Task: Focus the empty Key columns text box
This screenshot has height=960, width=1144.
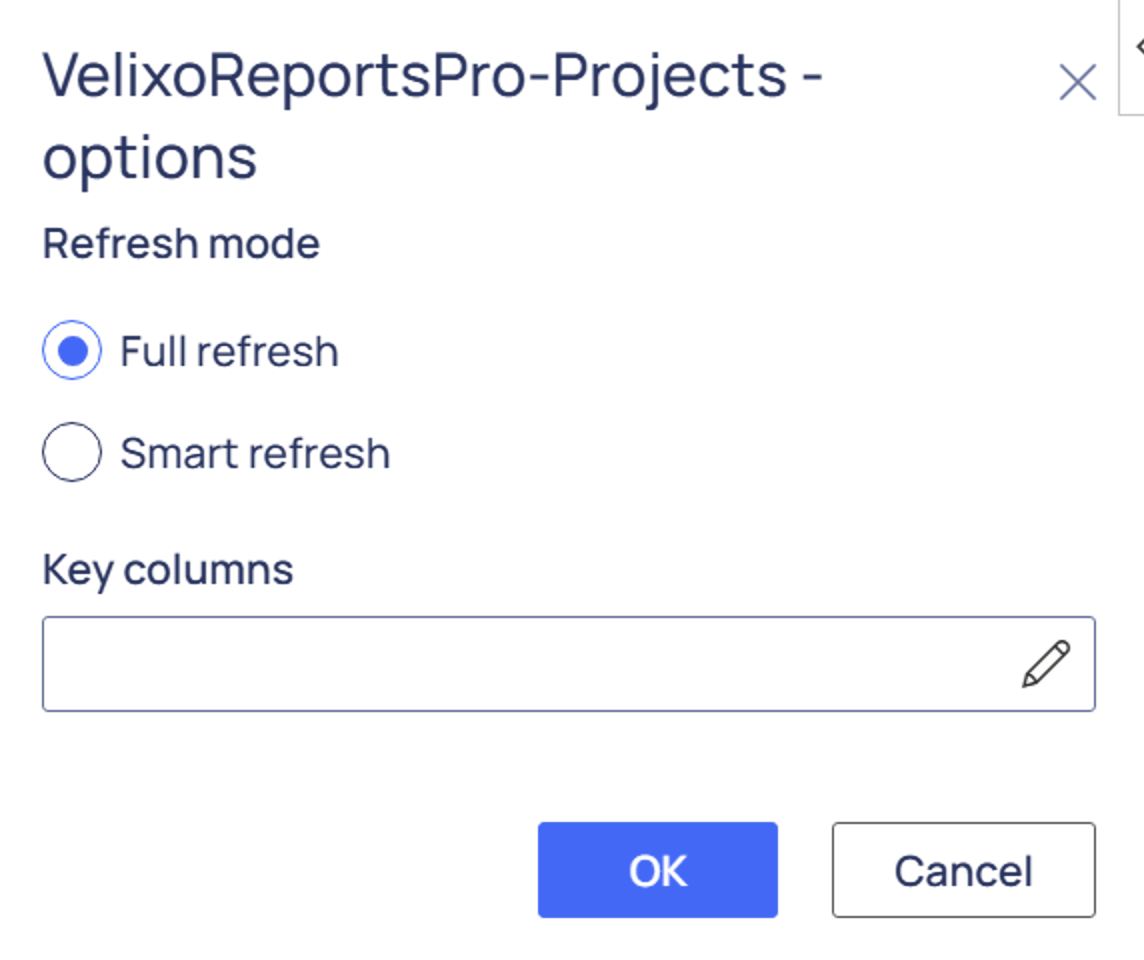Action: pos(520,664)
